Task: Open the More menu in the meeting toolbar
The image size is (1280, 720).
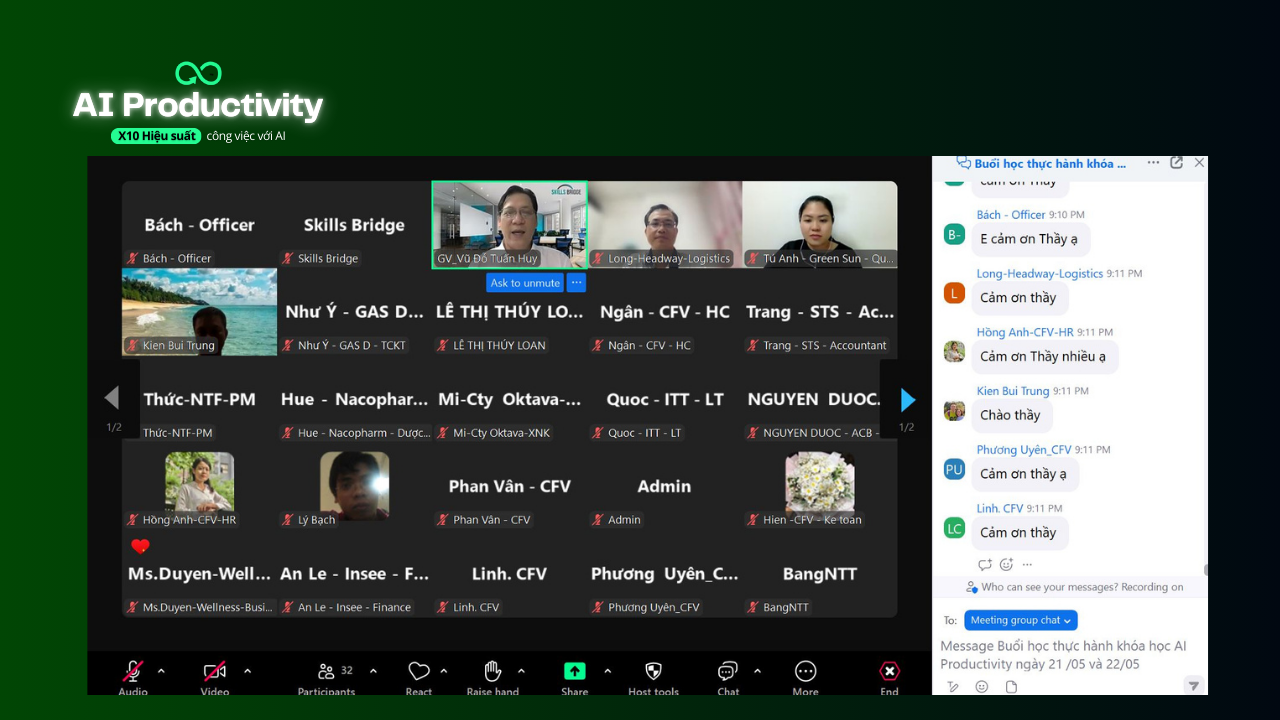Action: coord(805,671)
